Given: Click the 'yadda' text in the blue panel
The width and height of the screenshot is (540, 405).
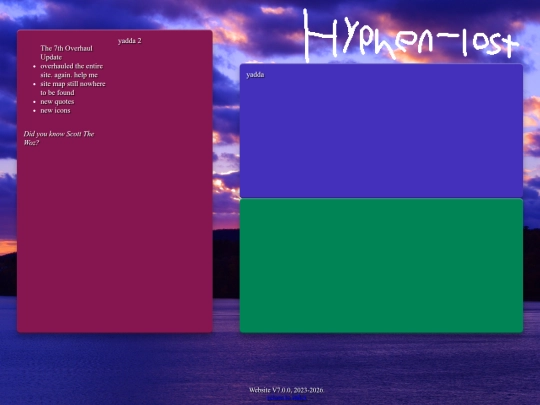Looking at the screenshot, I should [x=256, y=75].
